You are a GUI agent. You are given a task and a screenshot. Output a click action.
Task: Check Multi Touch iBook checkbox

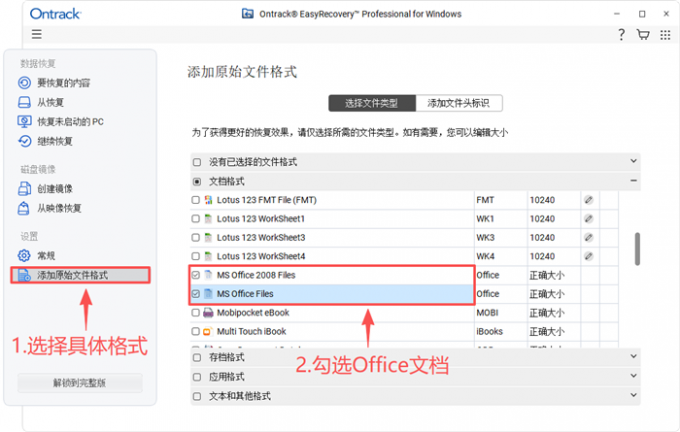coord(196,331)
